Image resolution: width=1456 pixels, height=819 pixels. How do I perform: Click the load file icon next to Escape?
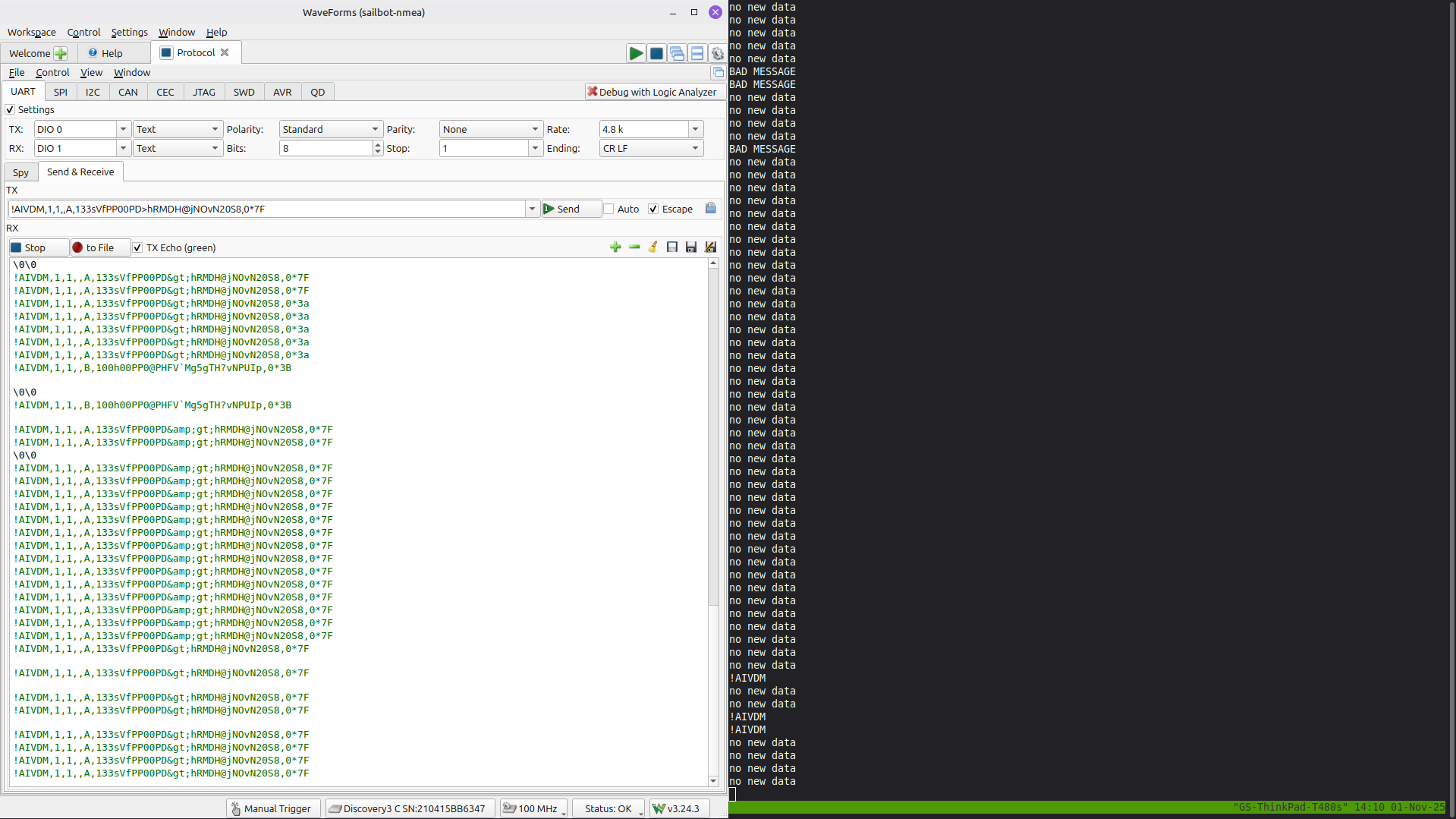pyautogui.click(x=711, y=208)
